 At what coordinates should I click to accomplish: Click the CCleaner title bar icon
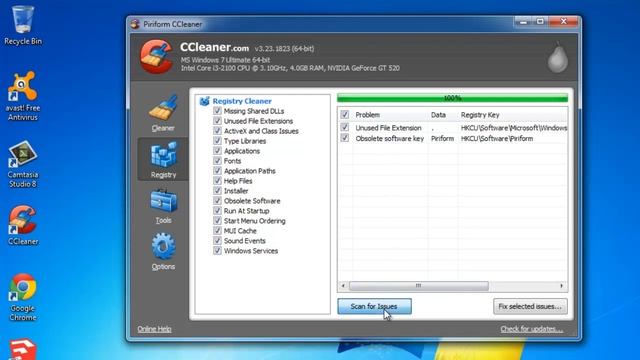pyautogui.click(x=135, y=24)
